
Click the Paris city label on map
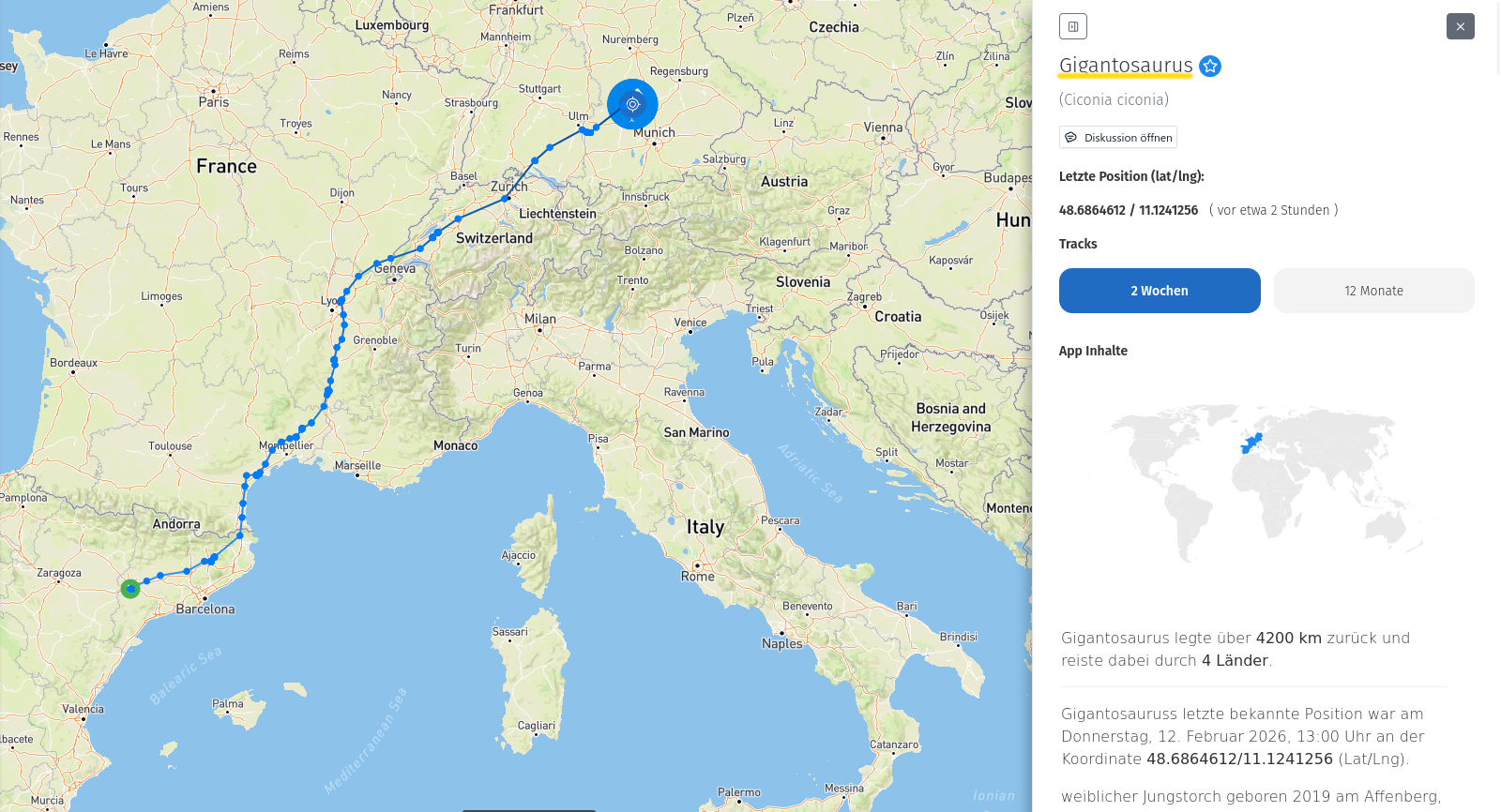click(214, 102)
